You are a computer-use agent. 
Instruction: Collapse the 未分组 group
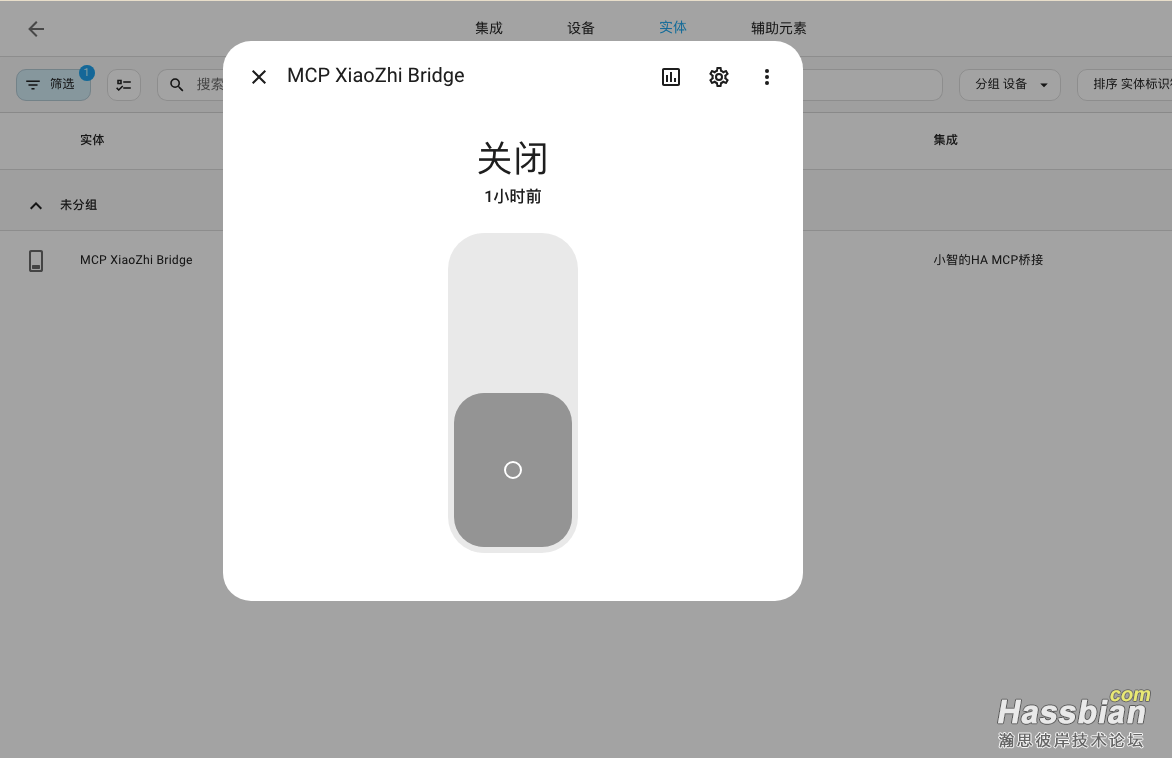(36, 206)
